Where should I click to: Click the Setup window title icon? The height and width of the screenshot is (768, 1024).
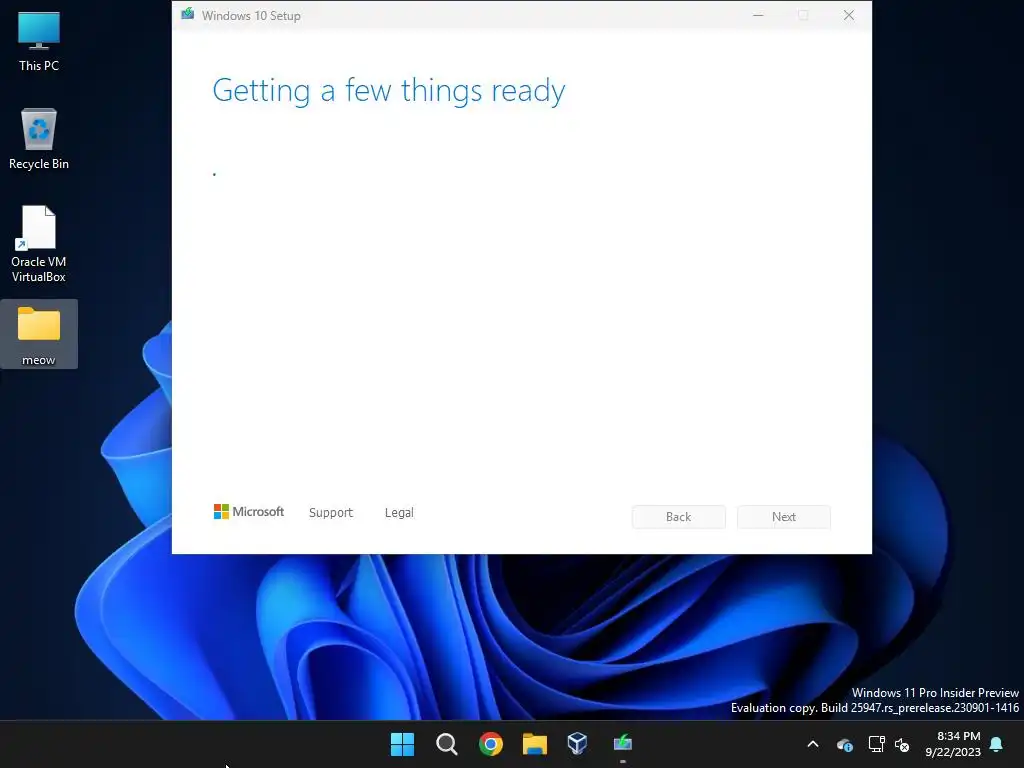187,14
